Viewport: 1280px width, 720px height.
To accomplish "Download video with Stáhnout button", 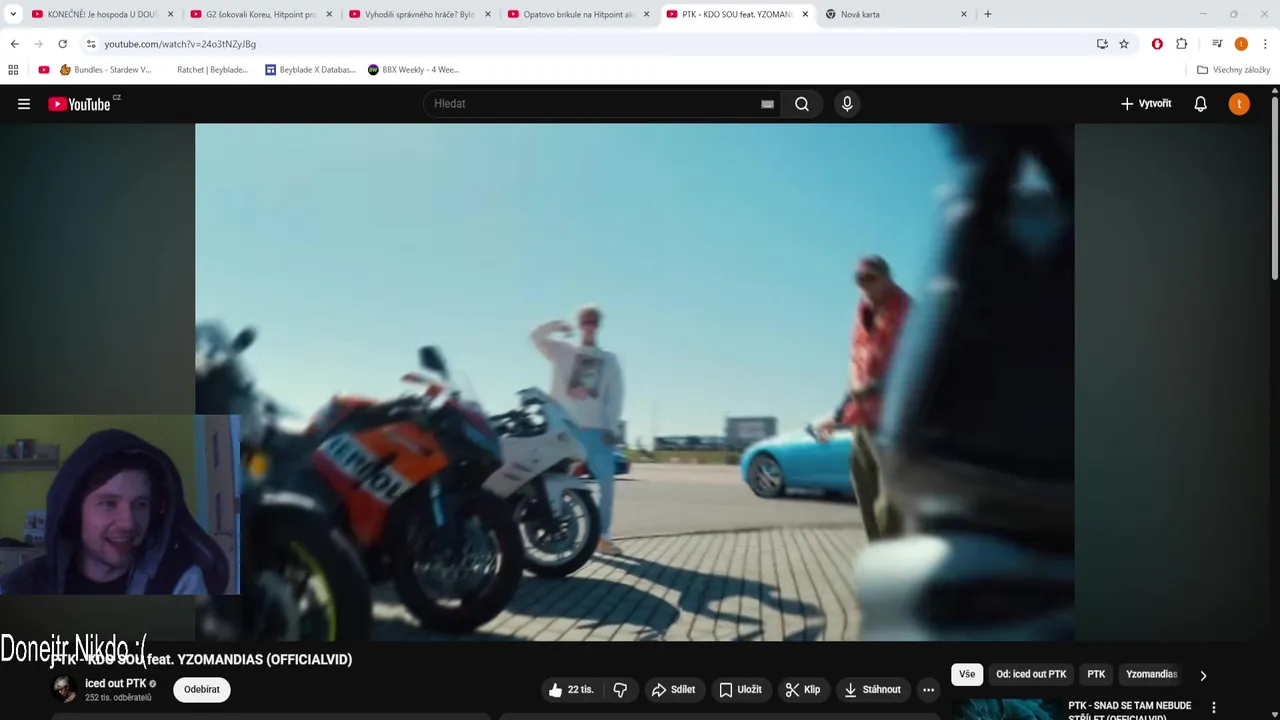I will [x=872, y=690].
